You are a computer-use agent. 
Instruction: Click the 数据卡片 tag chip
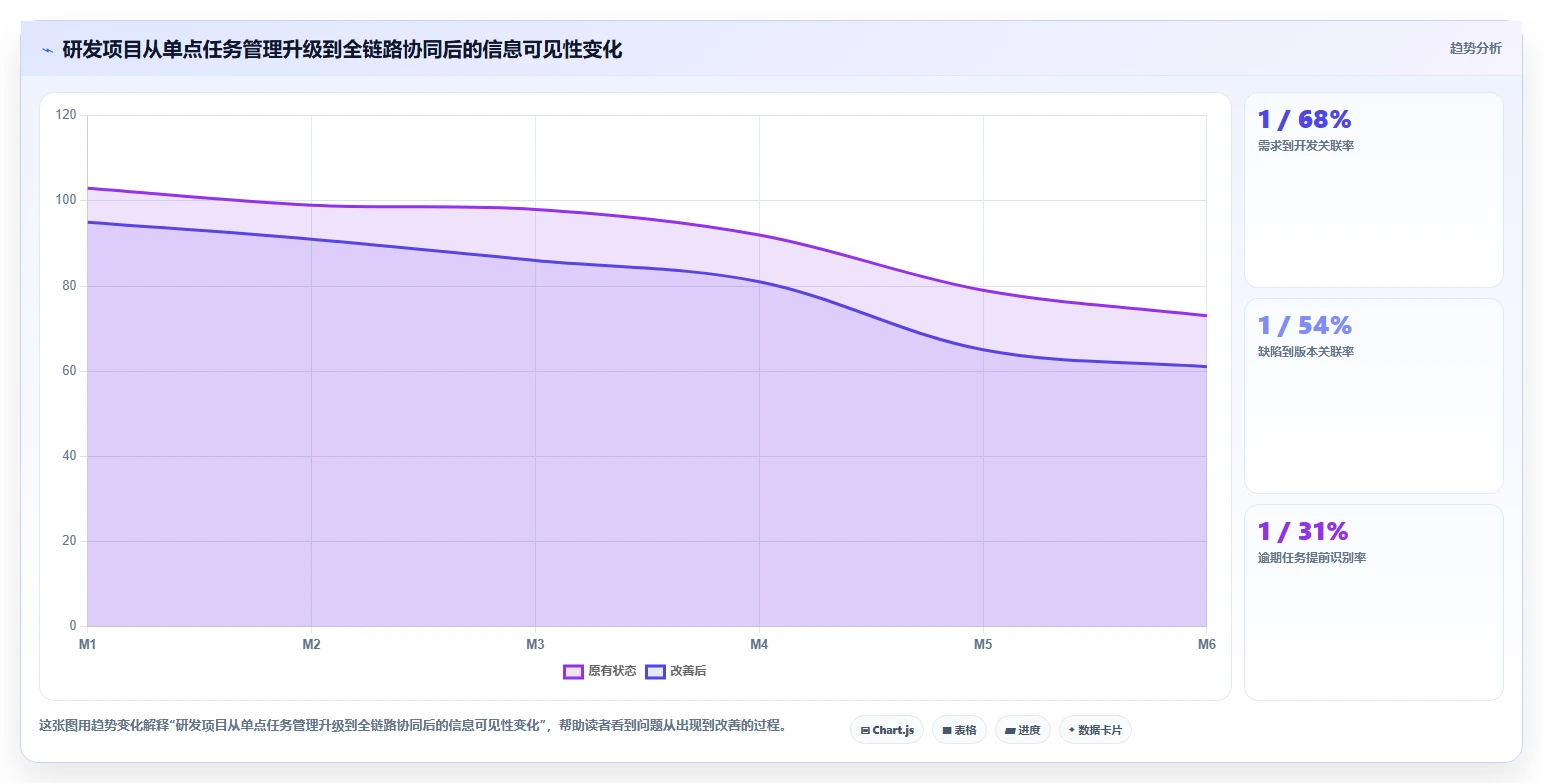[x=1095, y=730]
